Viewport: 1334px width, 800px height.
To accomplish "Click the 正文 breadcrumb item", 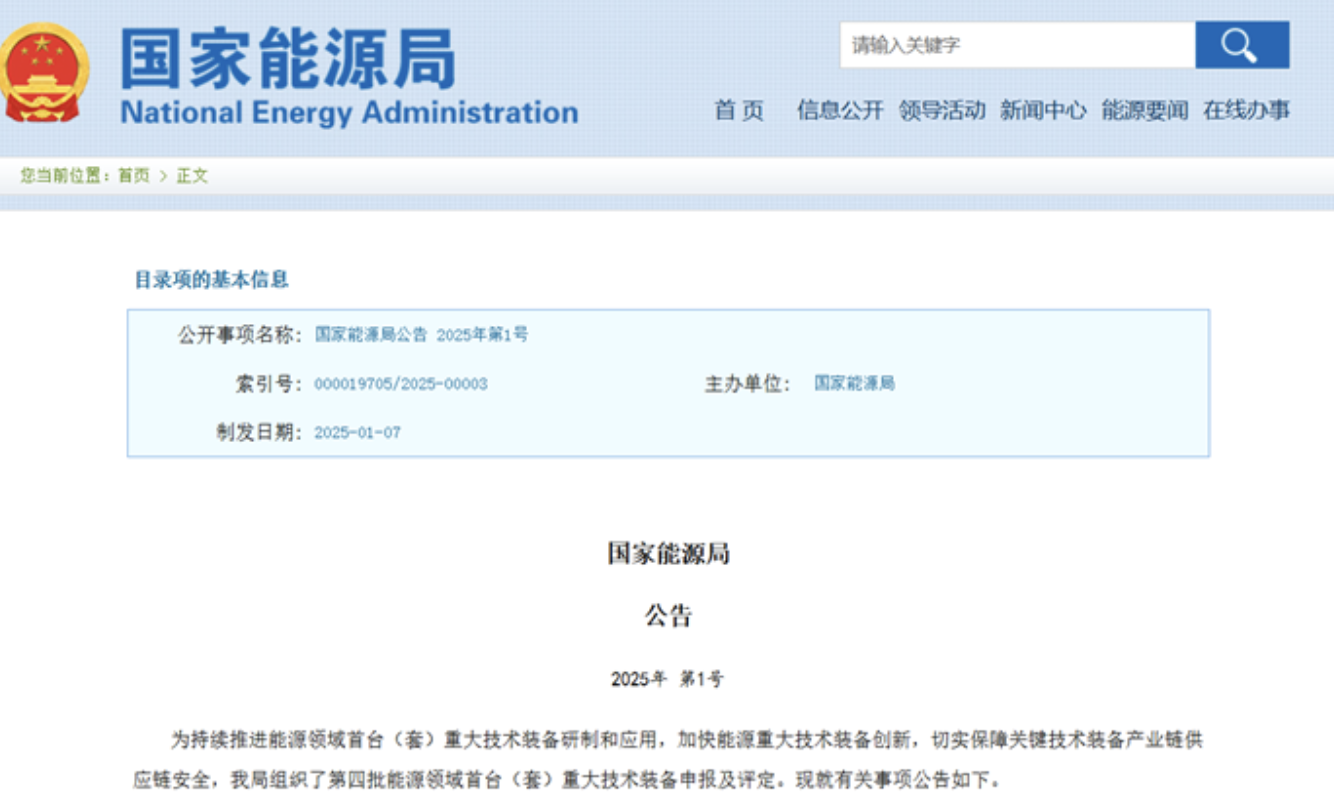I will [192, 176].
